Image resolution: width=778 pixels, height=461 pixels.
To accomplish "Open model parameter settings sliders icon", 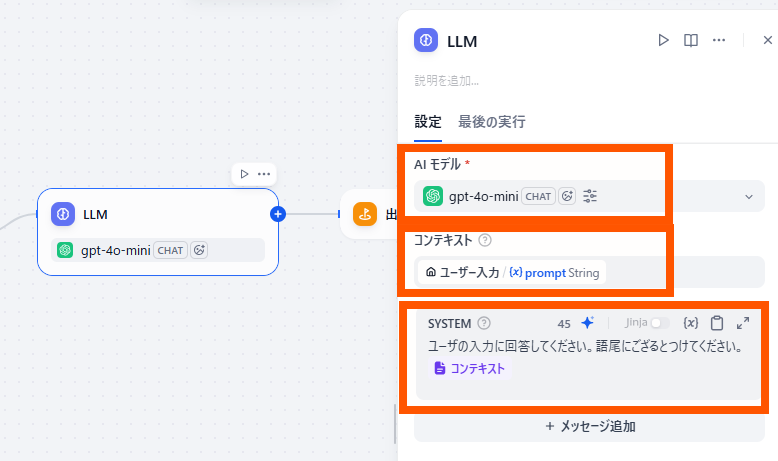I will (x=590, y=196).
